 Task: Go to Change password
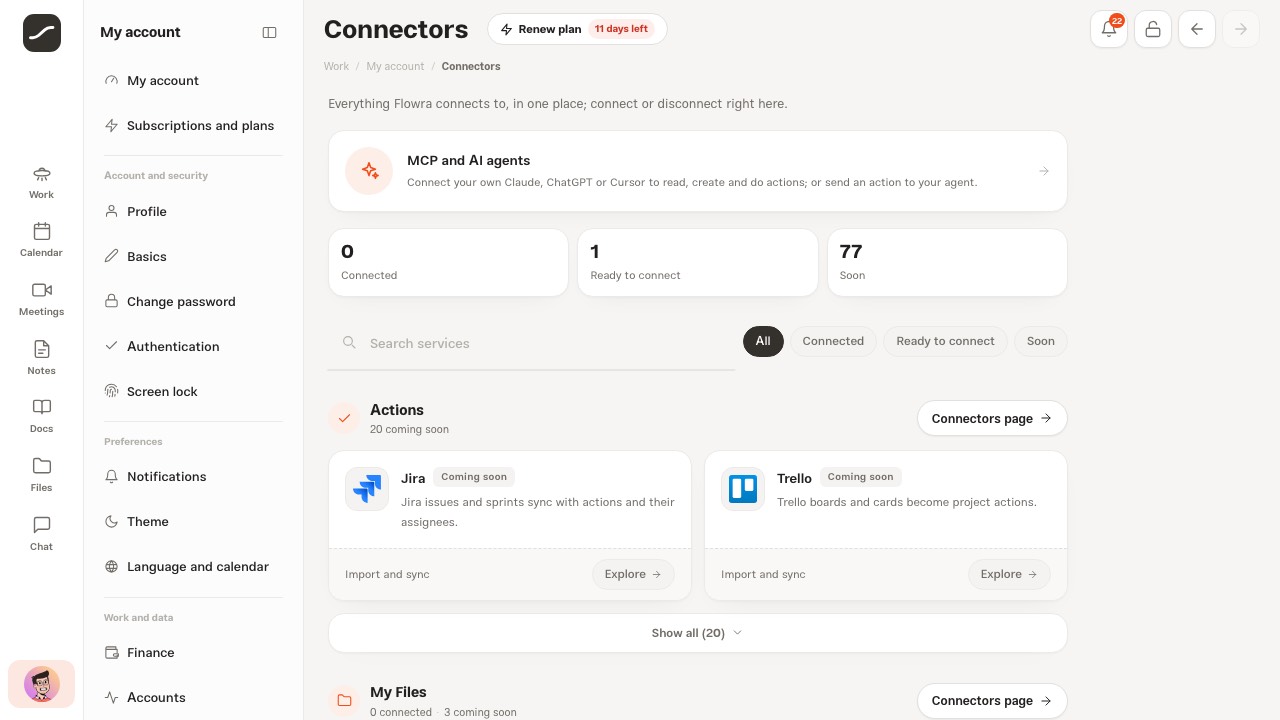tap(193, 302)
